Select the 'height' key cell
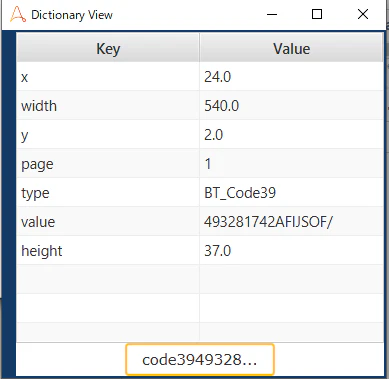The width and height of the screenshot is (389, 379). 108,251
